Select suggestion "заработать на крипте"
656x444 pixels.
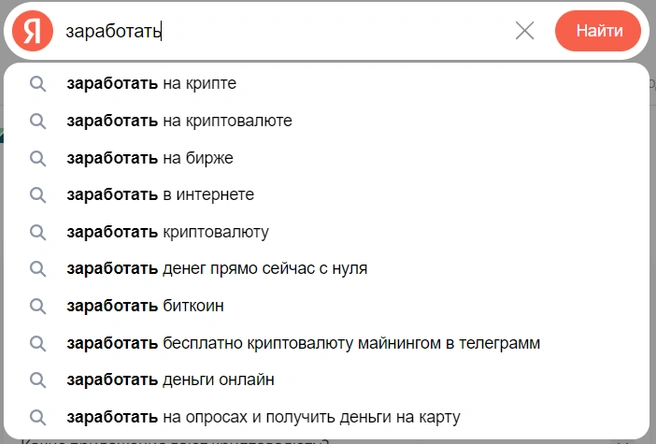tap(326, 84)
